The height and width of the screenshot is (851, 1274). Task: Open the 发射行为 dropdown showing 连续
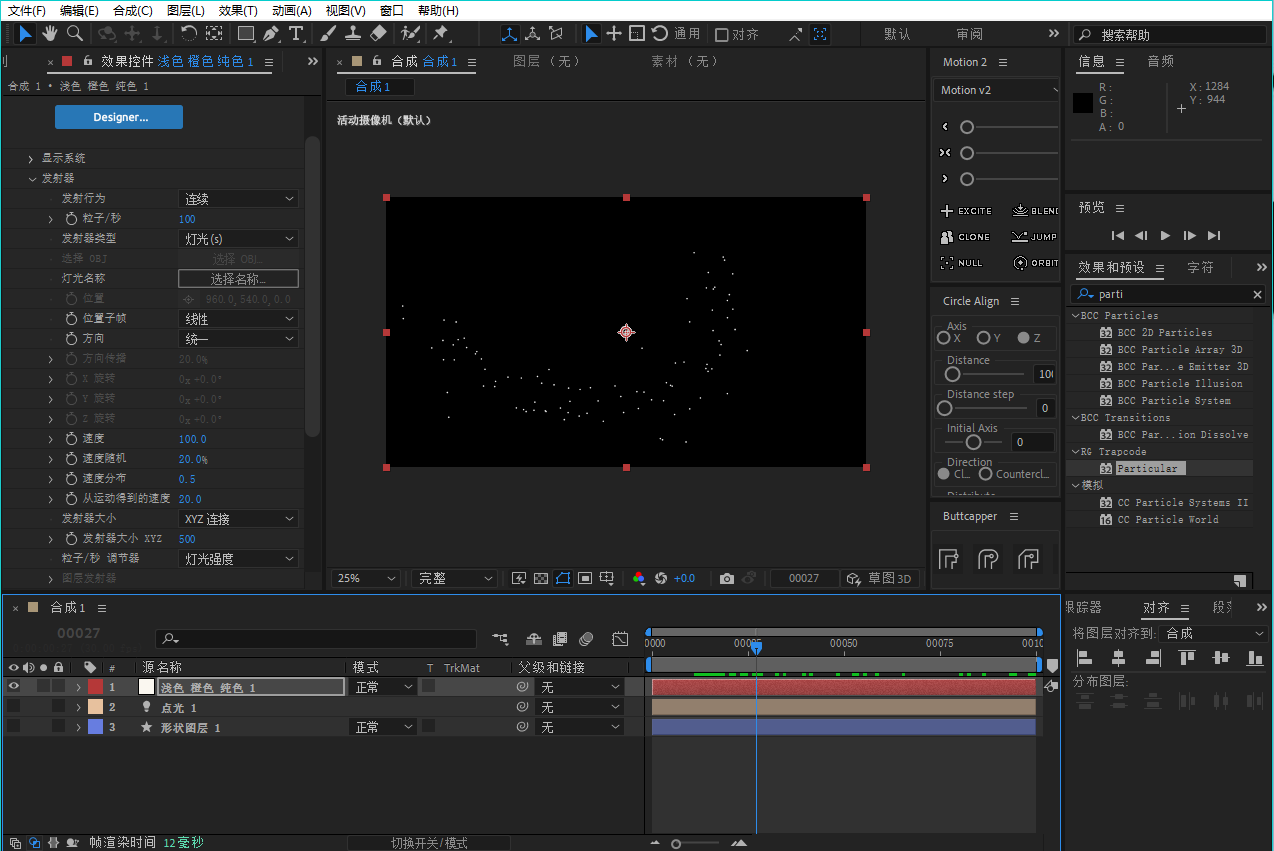tap(238, 199)
